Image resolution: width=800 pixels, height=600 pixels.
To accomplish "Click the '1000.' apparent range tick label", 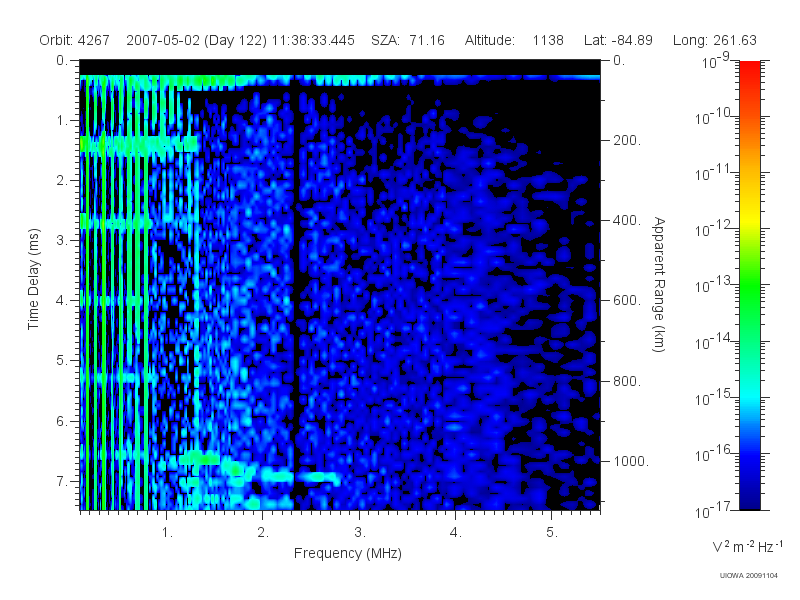I will pyautogui.click(x=631, y=461).
